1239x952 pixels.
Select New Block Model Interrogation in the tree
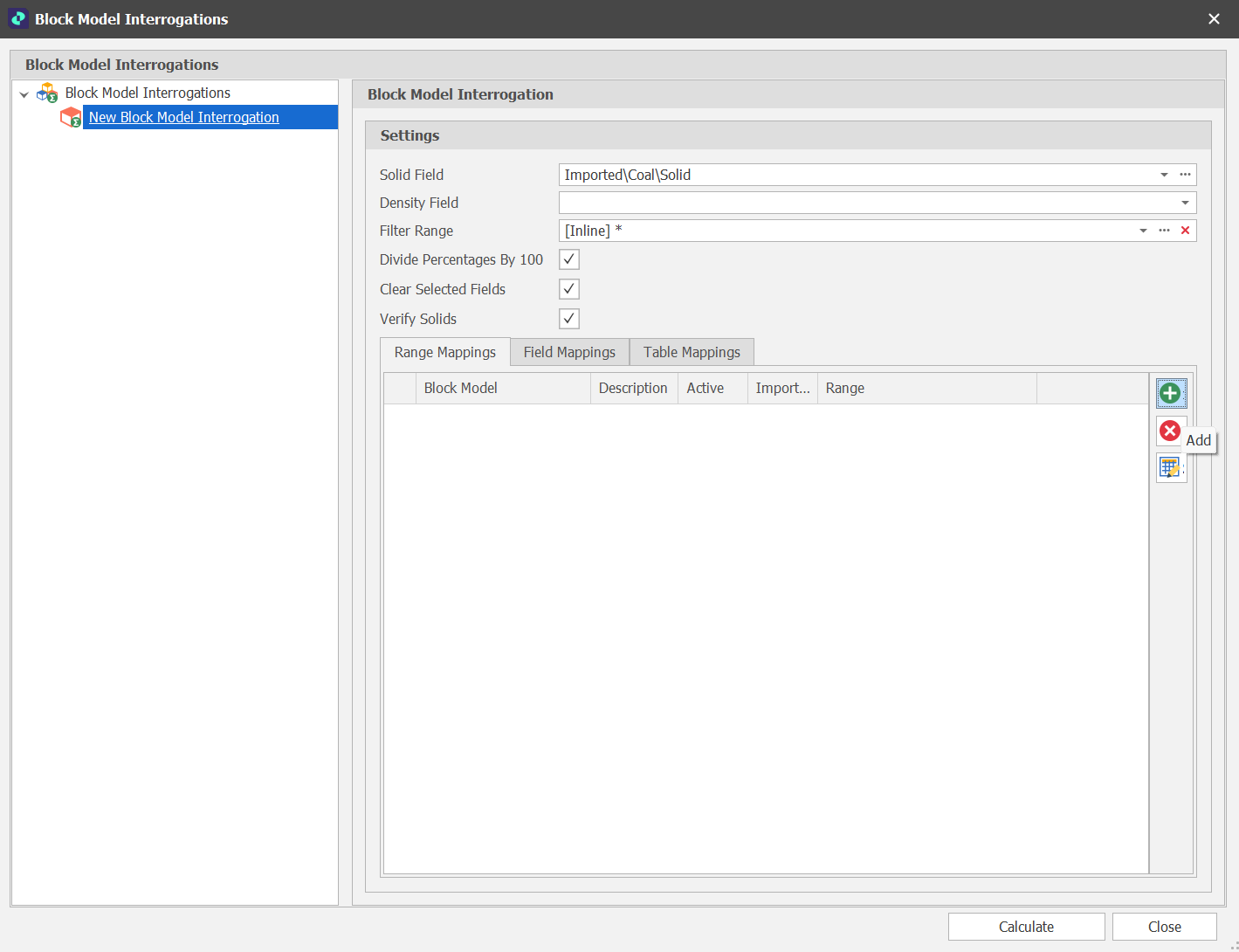click(x=184, y=117)
